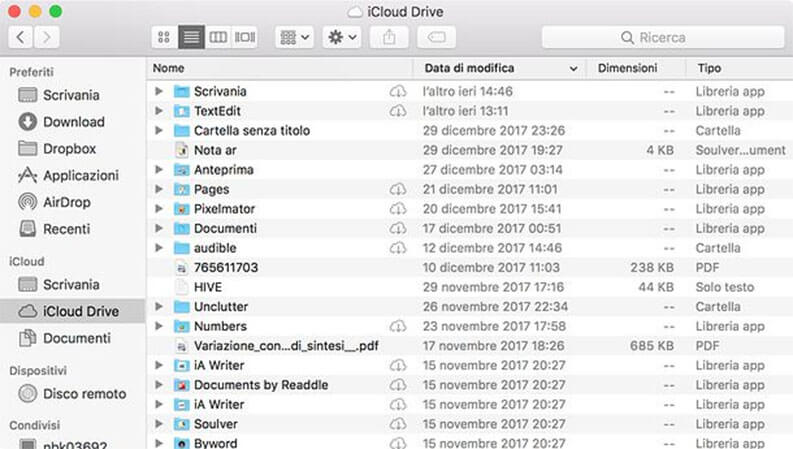Expand the Anteprima folder row
Viewport: 793px width, 449px height.
click(x=159, y=169)
